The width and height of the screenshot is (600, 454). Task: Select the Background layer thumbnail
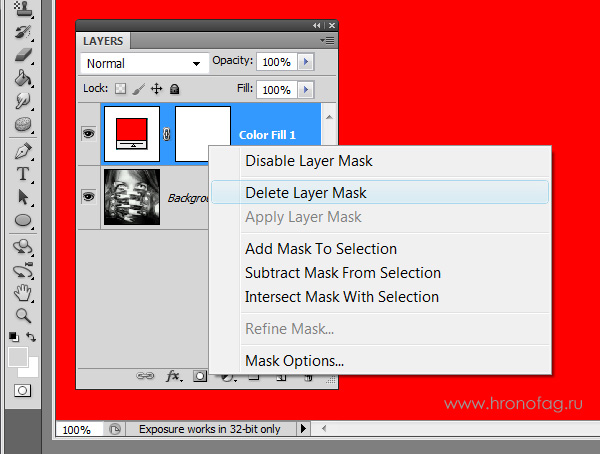click(132, 197)
